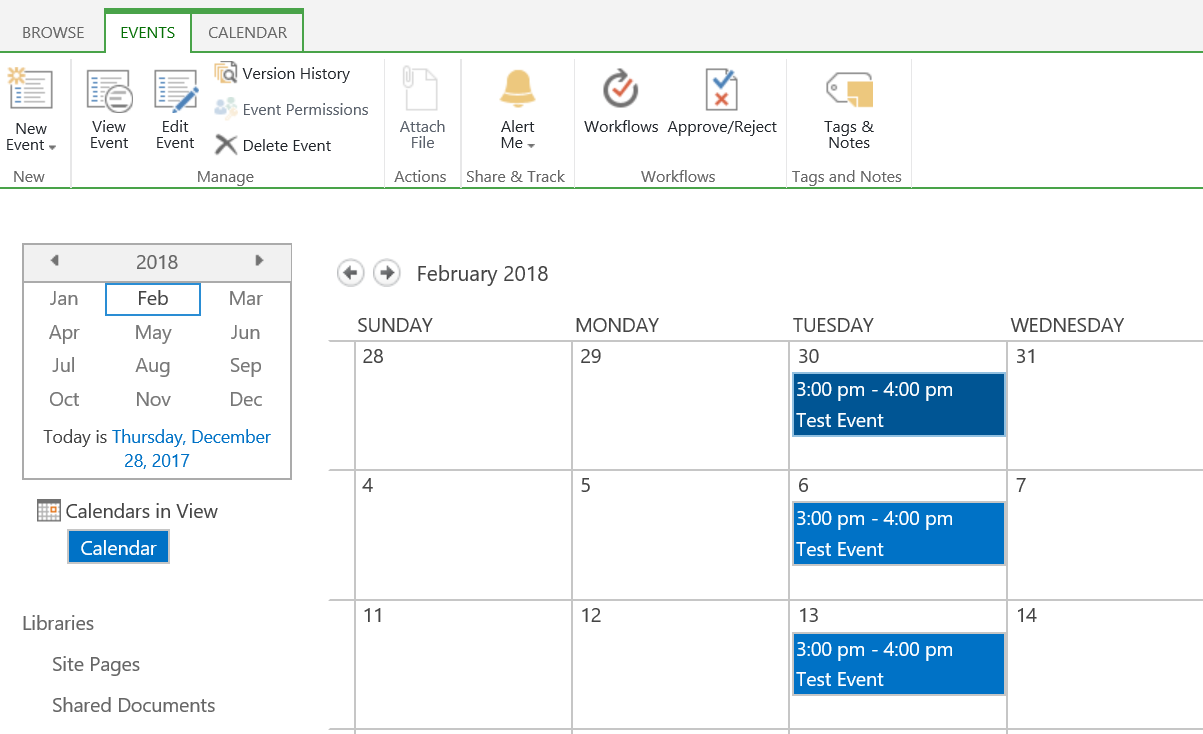Switch to the Calendar ribbon tab
Viewport: 1203px width, 734px height.
click(247, 31)
